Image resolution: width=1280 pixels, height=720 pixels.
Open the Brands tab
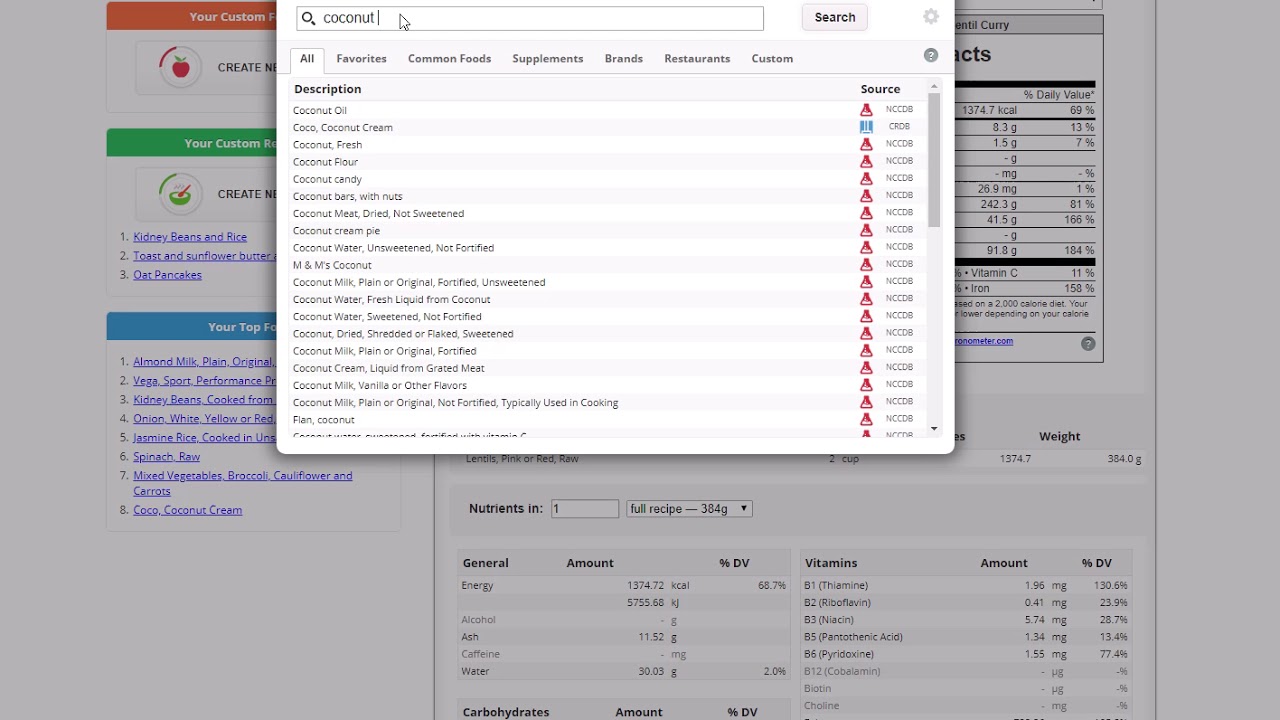(624, 58)
